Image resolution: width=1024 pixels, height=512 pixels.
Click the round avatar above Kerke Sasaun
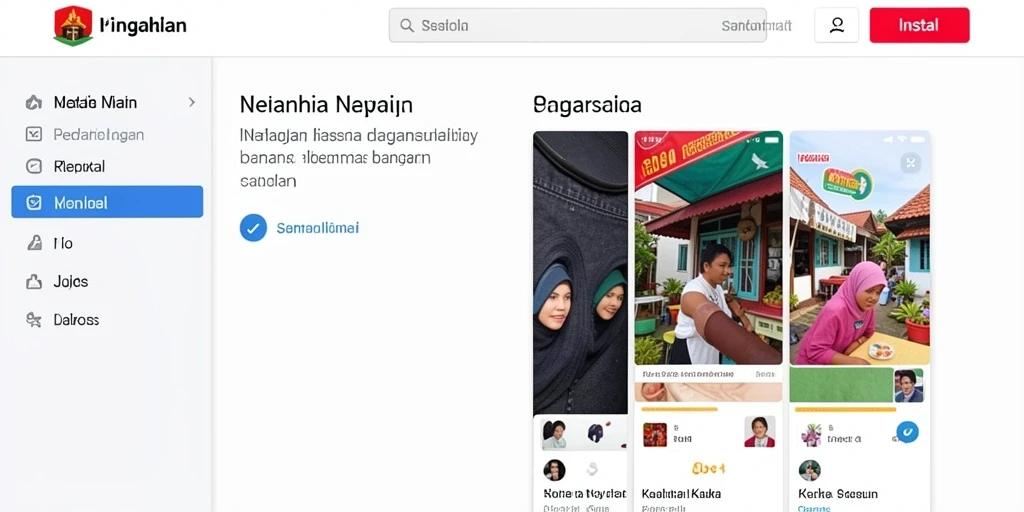click(x=810, y=470)
